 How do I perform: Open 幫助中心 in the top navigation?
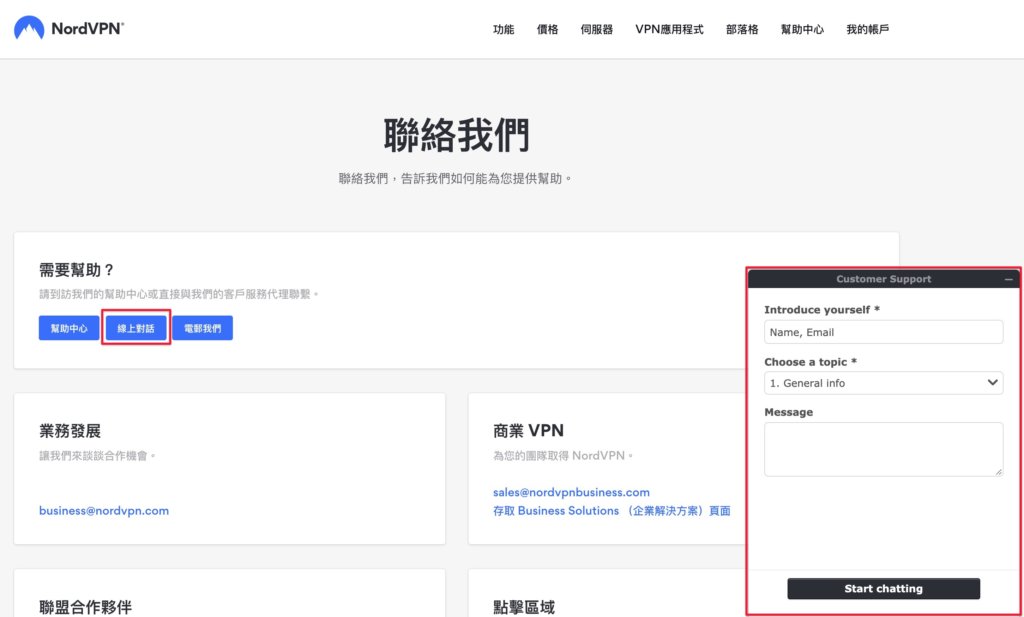[x=802, y=29]
